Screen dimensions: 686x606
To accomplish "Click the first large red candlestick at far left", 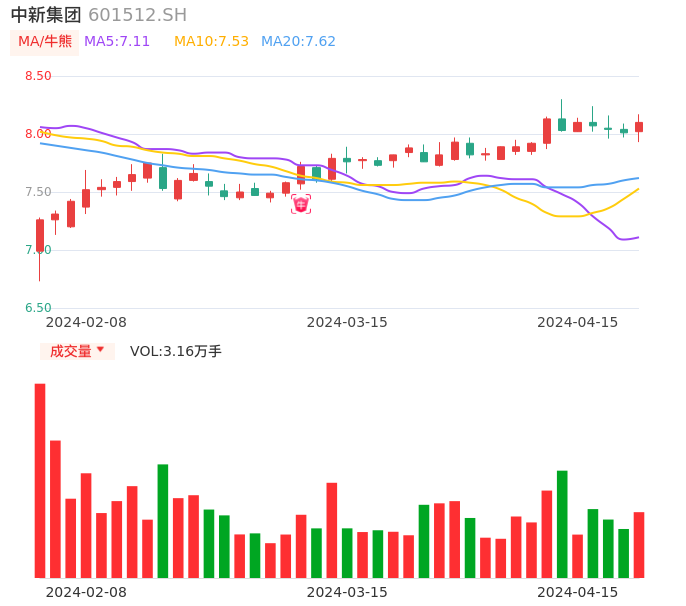I will click(40, 236).
